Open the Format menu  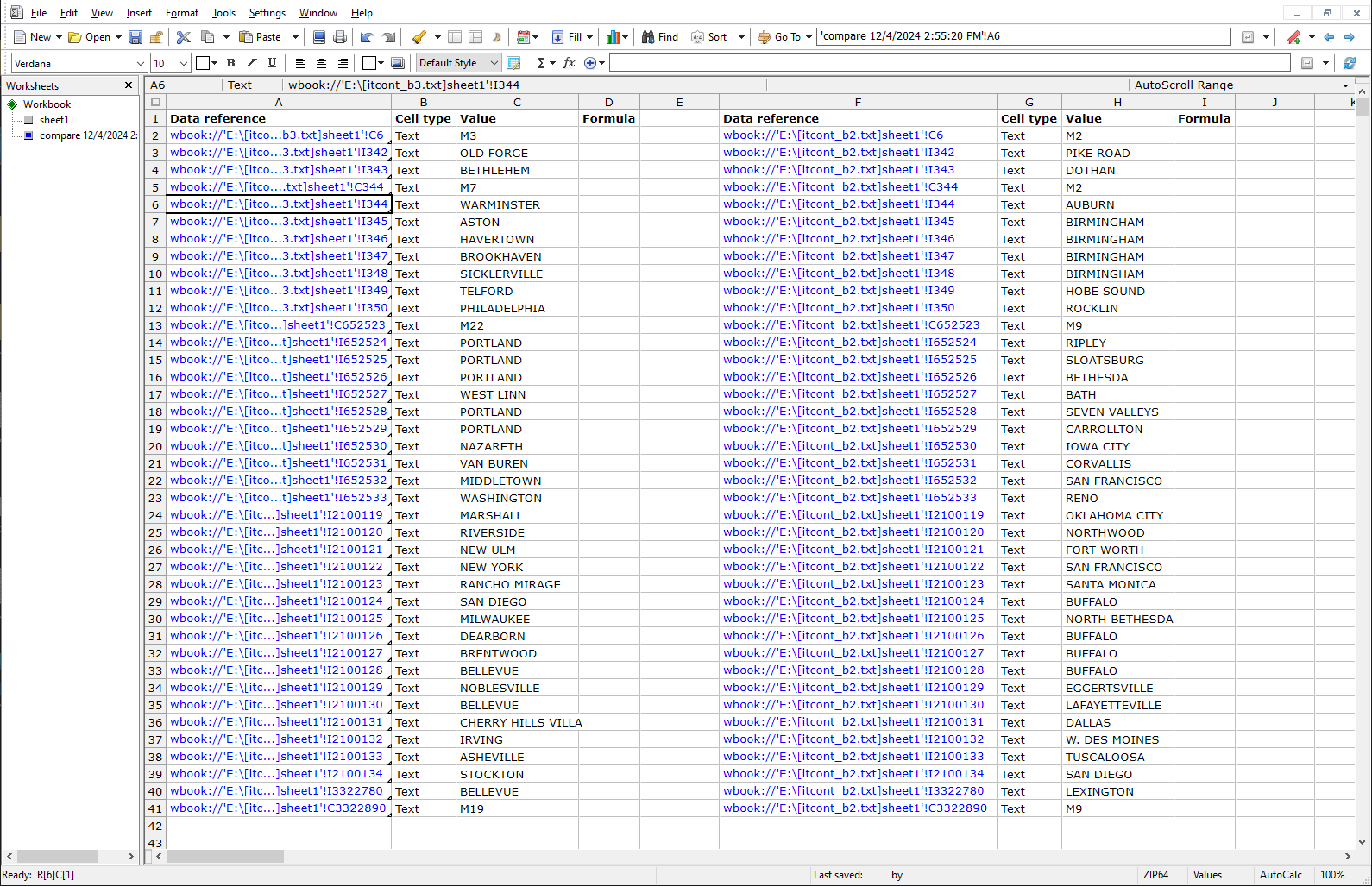[182, 13]
